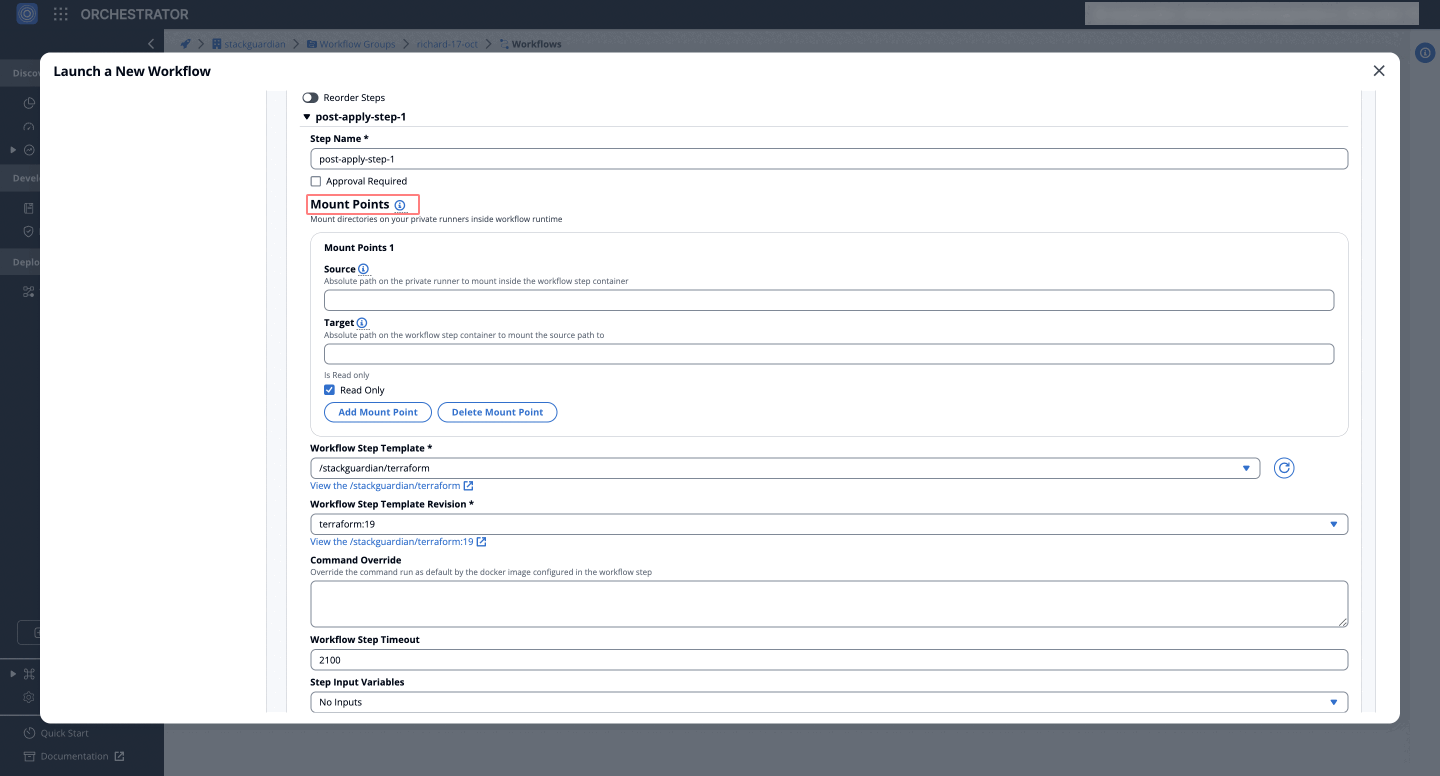Open the Mount Points info tooltip icon
The width and height of the screenshot is (1440, 776).
(401, 203)
